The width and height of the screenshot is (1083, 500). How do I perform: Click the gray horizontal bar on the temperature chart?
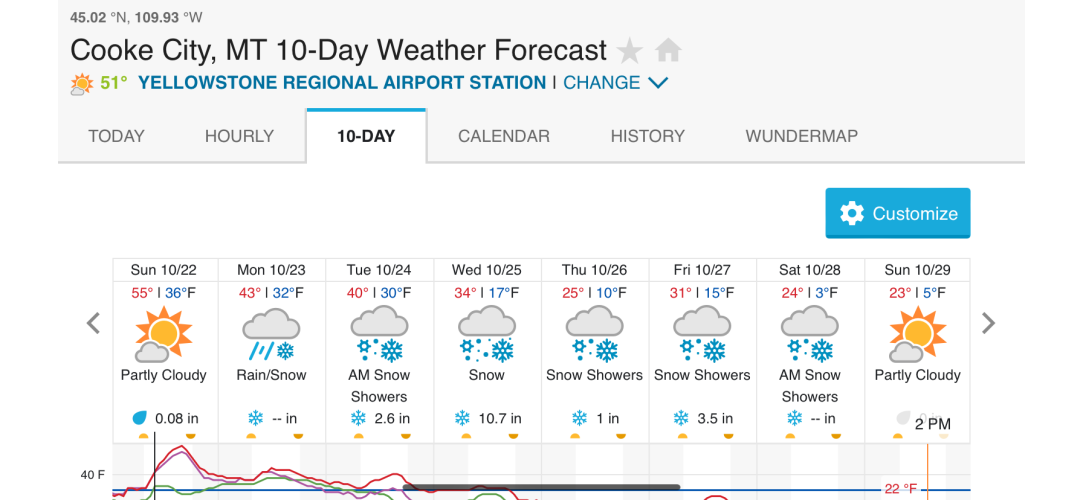[541, 487]
